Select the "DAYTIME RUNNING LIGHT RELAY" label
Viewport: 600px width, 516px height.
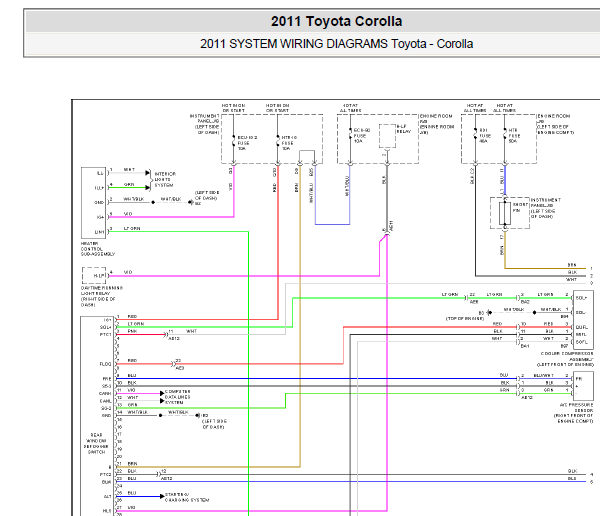coord(101,296)
